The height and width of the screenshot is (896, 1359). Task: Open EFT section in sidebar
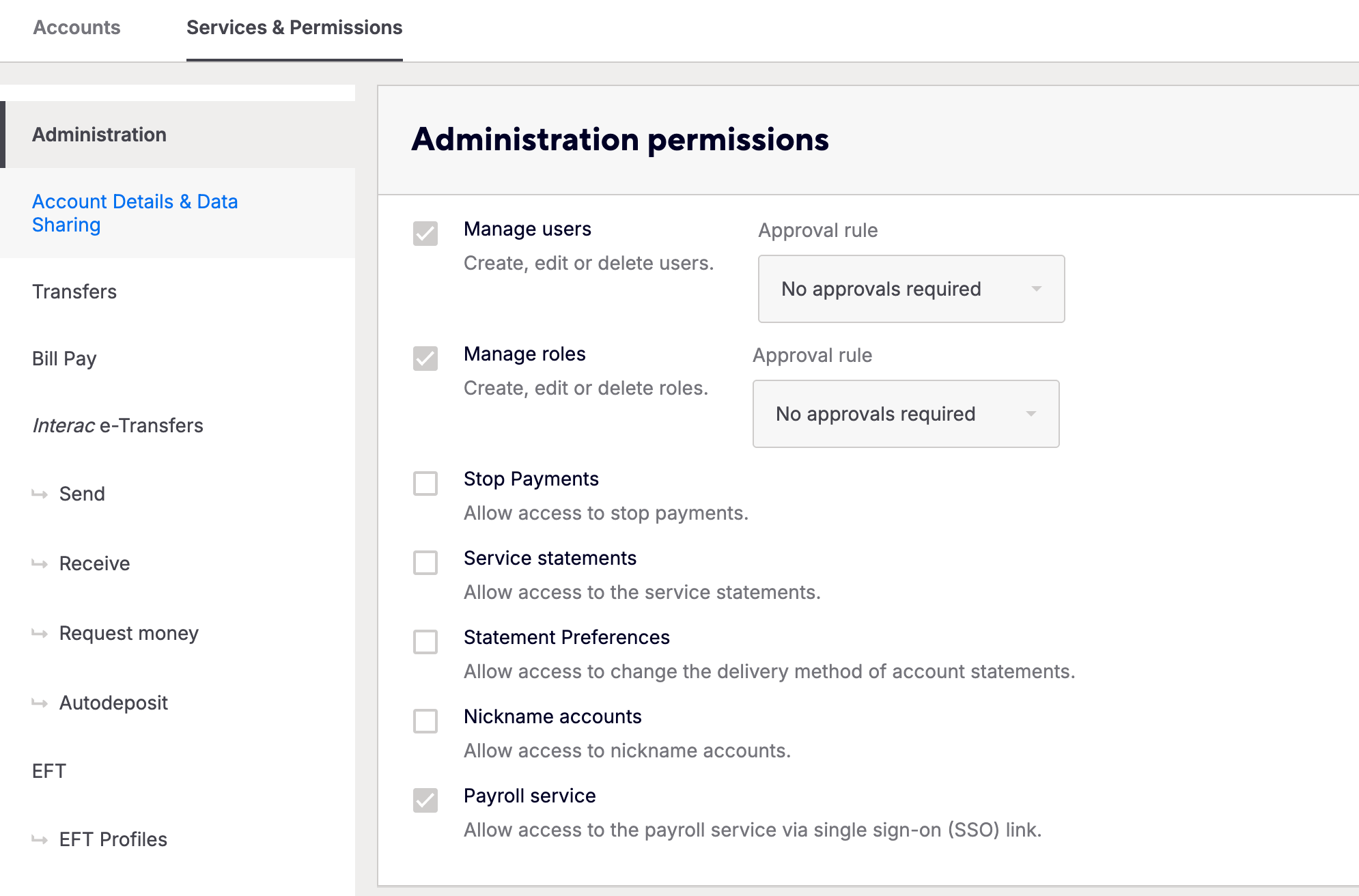[49, 771]
